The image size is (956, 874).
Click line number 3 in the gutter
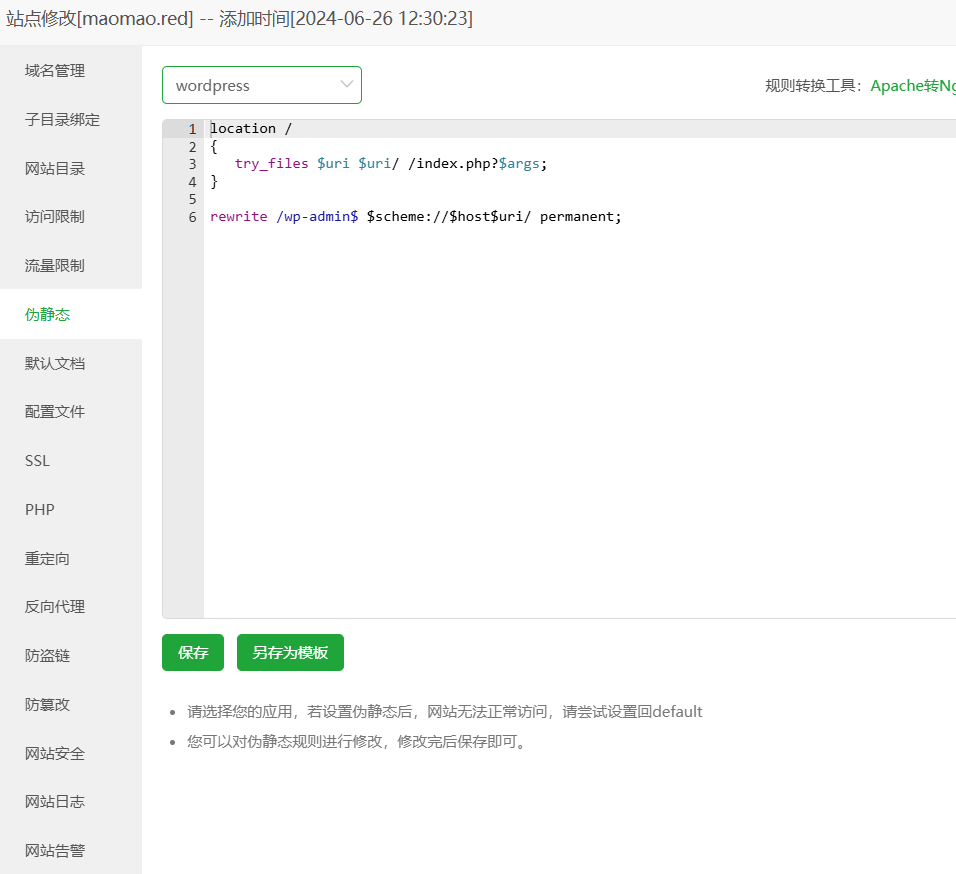point(193,164)
